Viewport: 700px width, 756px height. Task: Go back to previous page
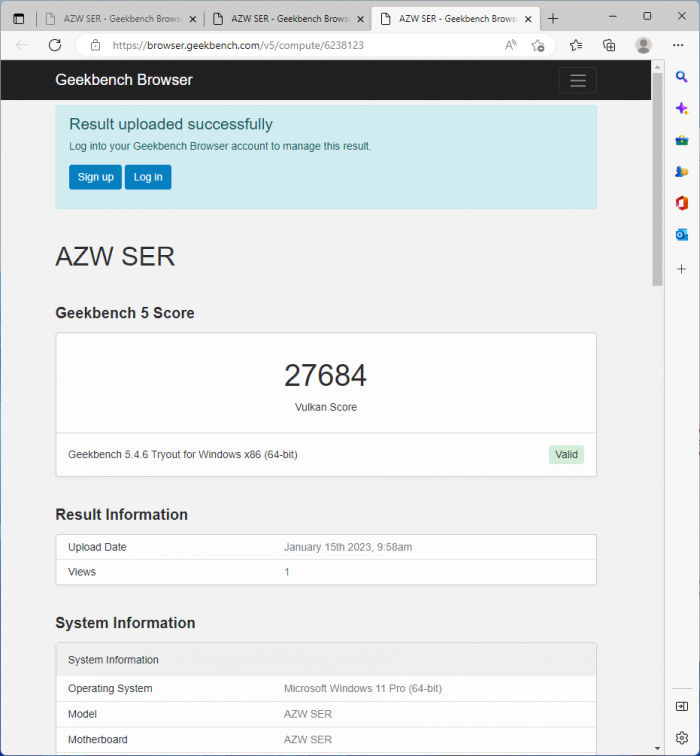click(22, 45)
